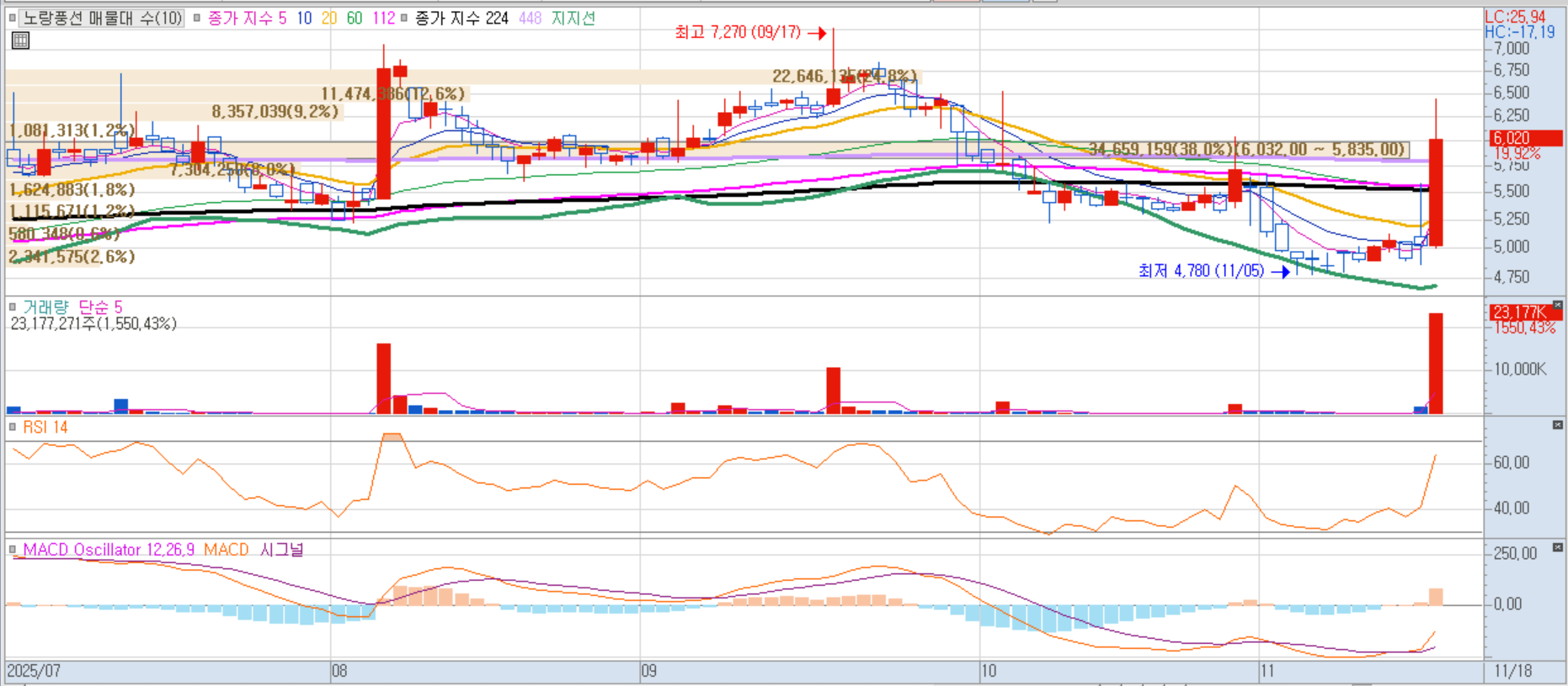This screenshot has height=686, width=1568.
Task: Click the blue 10 moving average label
Action: [304, 18]
